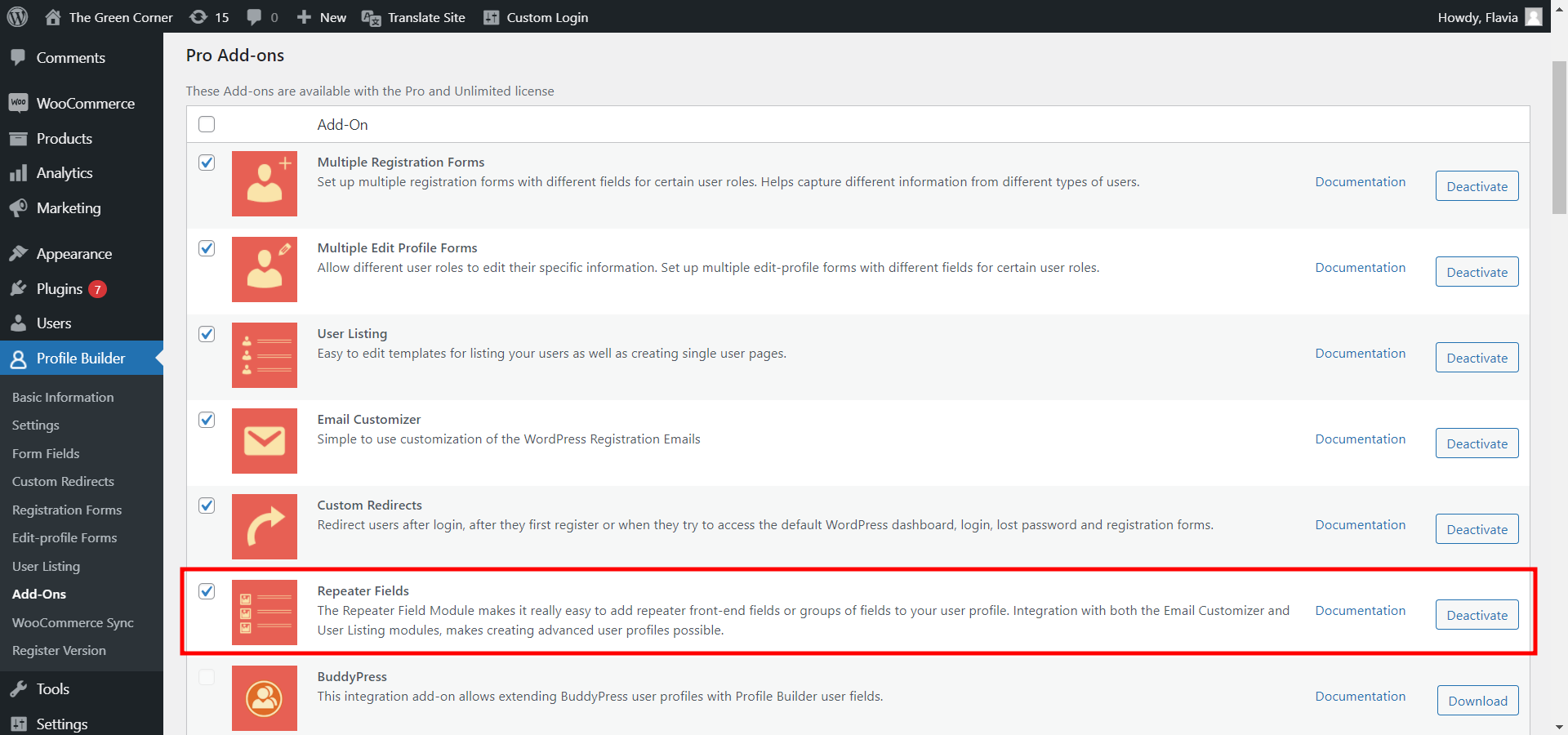This screenshot has height=735, width=1568.
Task: Open Documentation for Repeater Fields
Action: click(x=1360, y=611)
